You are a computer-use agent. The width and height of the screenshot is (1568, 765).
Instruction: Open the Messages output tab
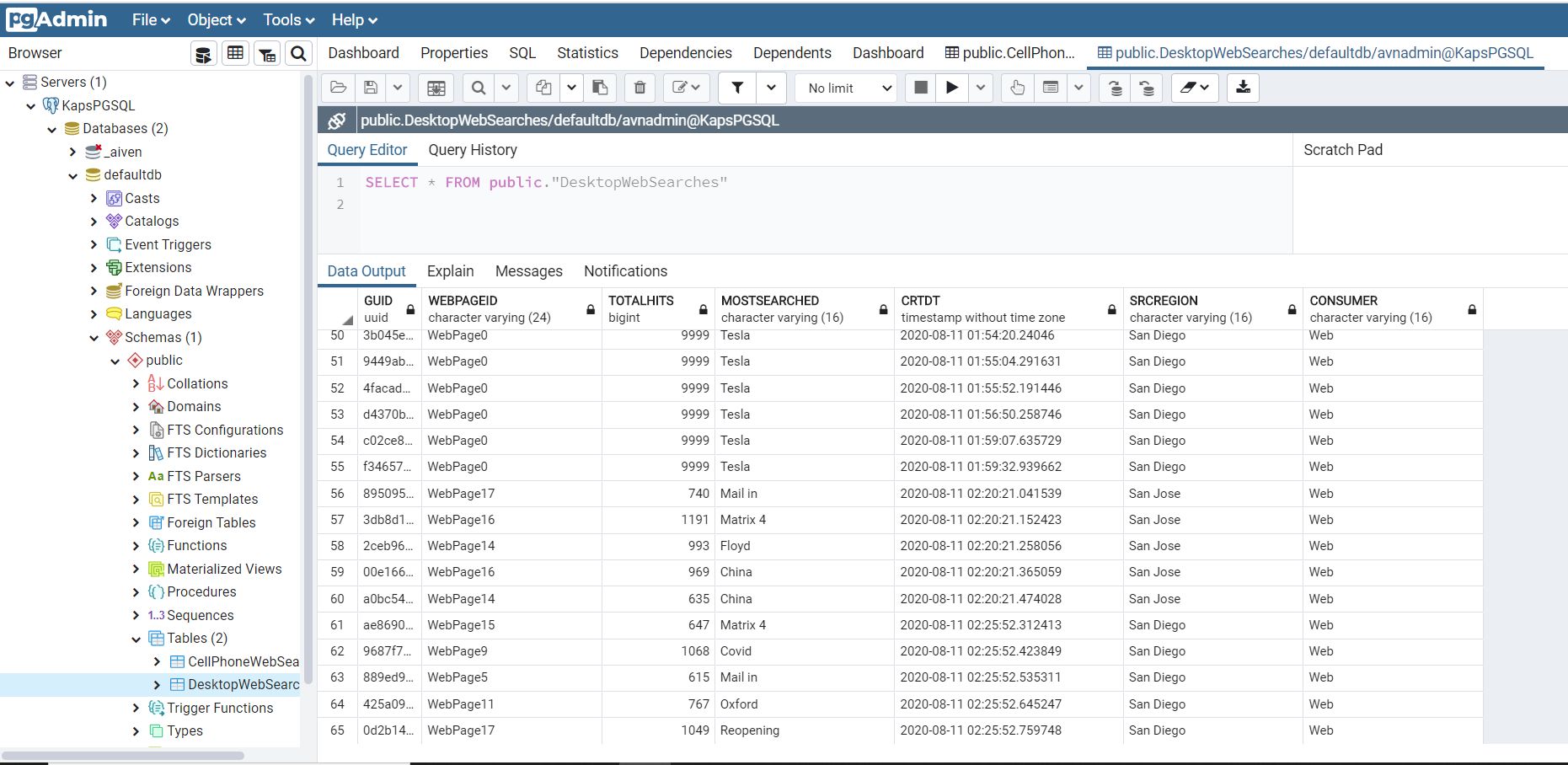528,271
